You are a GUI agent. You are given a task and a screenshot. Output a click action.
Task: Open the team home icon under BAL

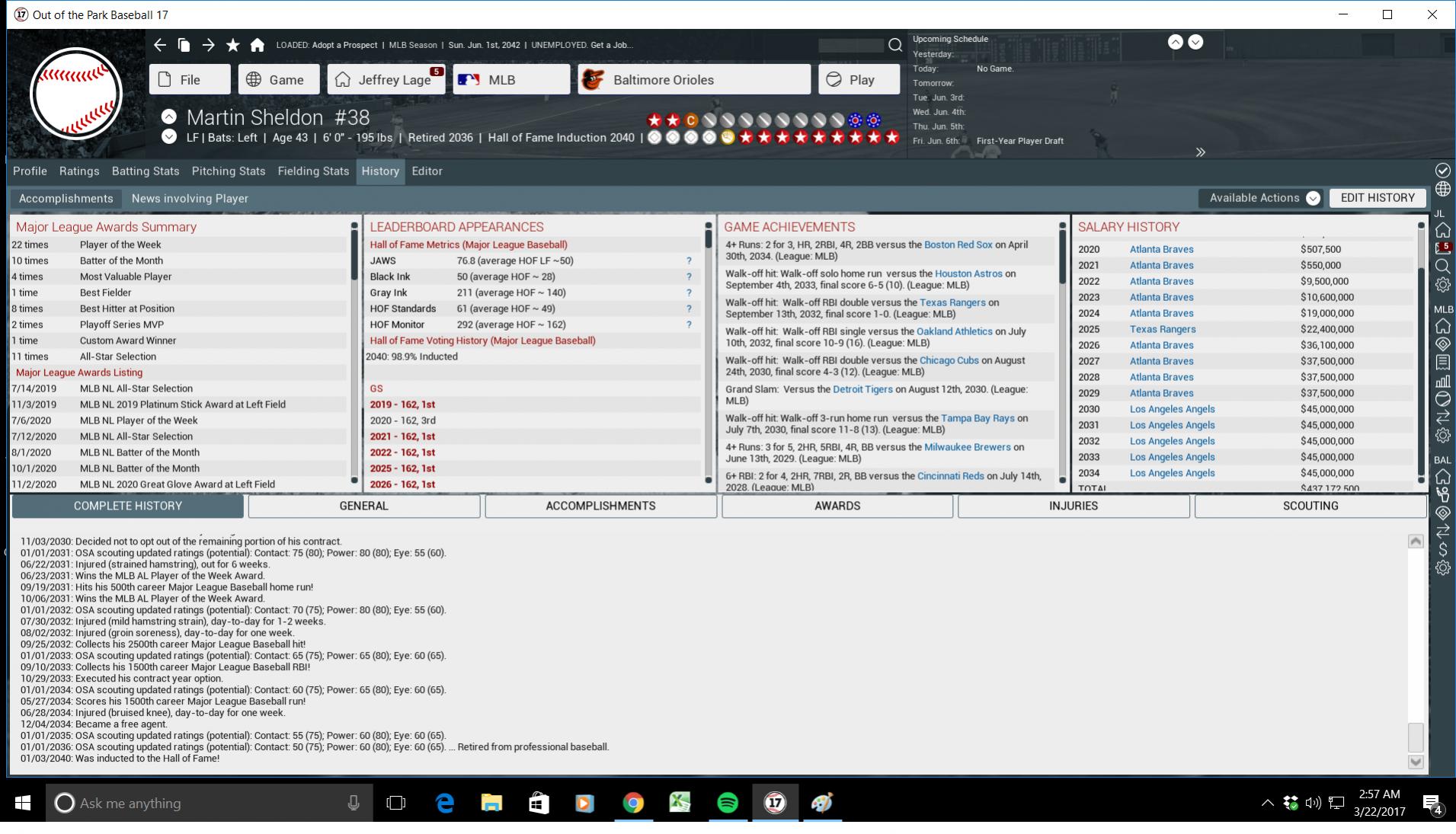point(1442,477)
